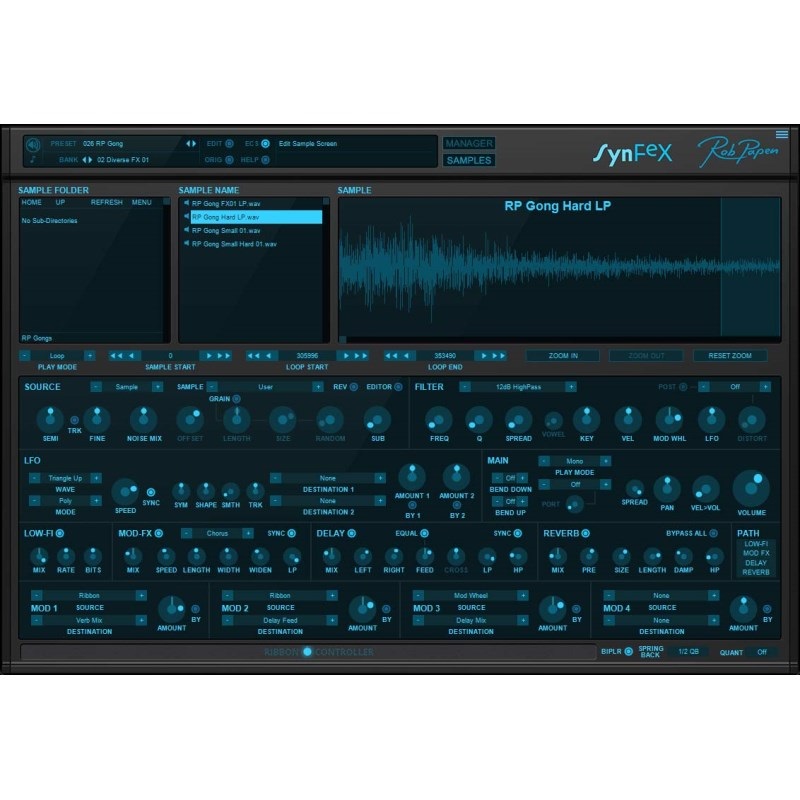Click the speaker sound icon at top-left
The width and height of the screenshot is (800, 800).
pyautogui.click(x=33, y=145)
